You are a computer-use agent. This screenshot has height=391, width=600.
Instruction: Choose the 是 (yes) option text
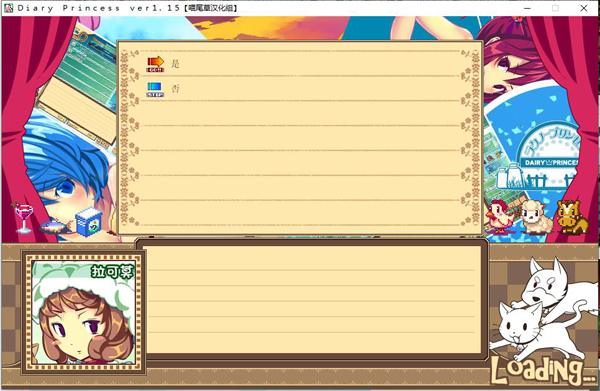(x=175, y=64)
